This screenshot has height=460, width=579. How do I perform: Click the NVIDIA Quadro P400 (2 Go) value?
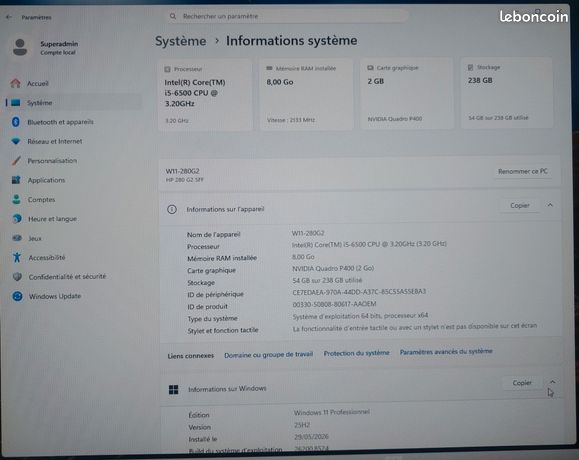(333, 268)
